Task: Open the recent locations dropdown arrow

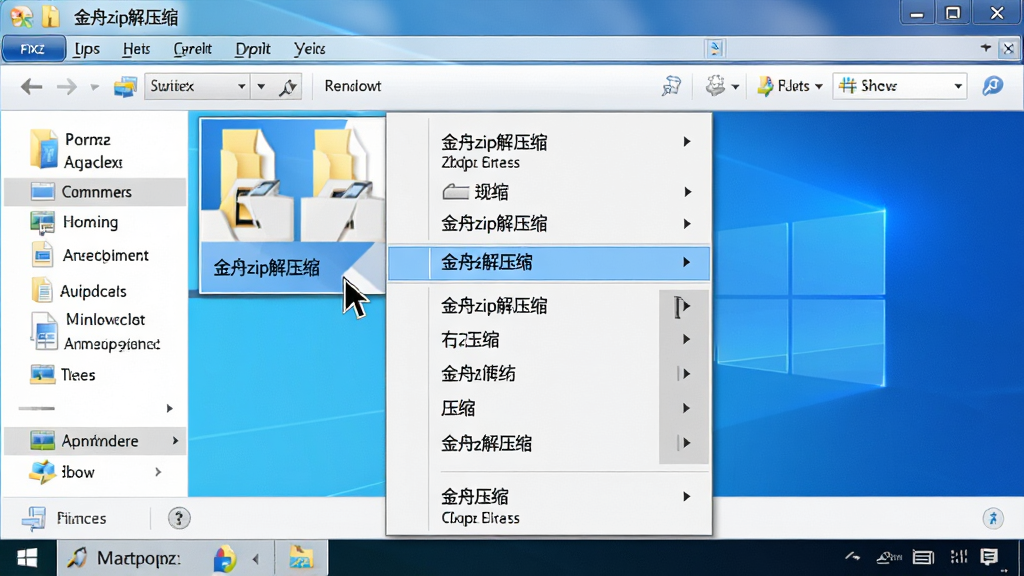Action: pyautogui.click(x=95, y=87)
